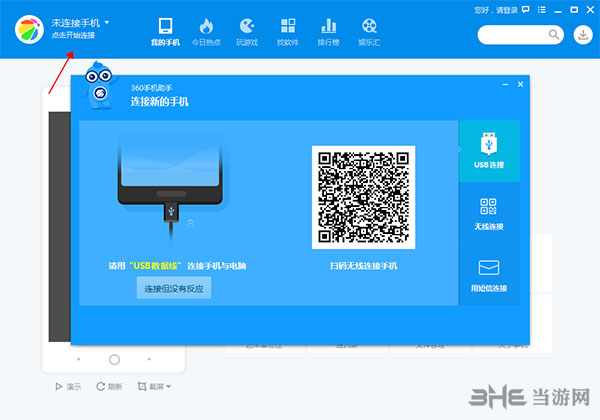
Task: Open the 我的手机 tab
Action: (x=165, y=32)
